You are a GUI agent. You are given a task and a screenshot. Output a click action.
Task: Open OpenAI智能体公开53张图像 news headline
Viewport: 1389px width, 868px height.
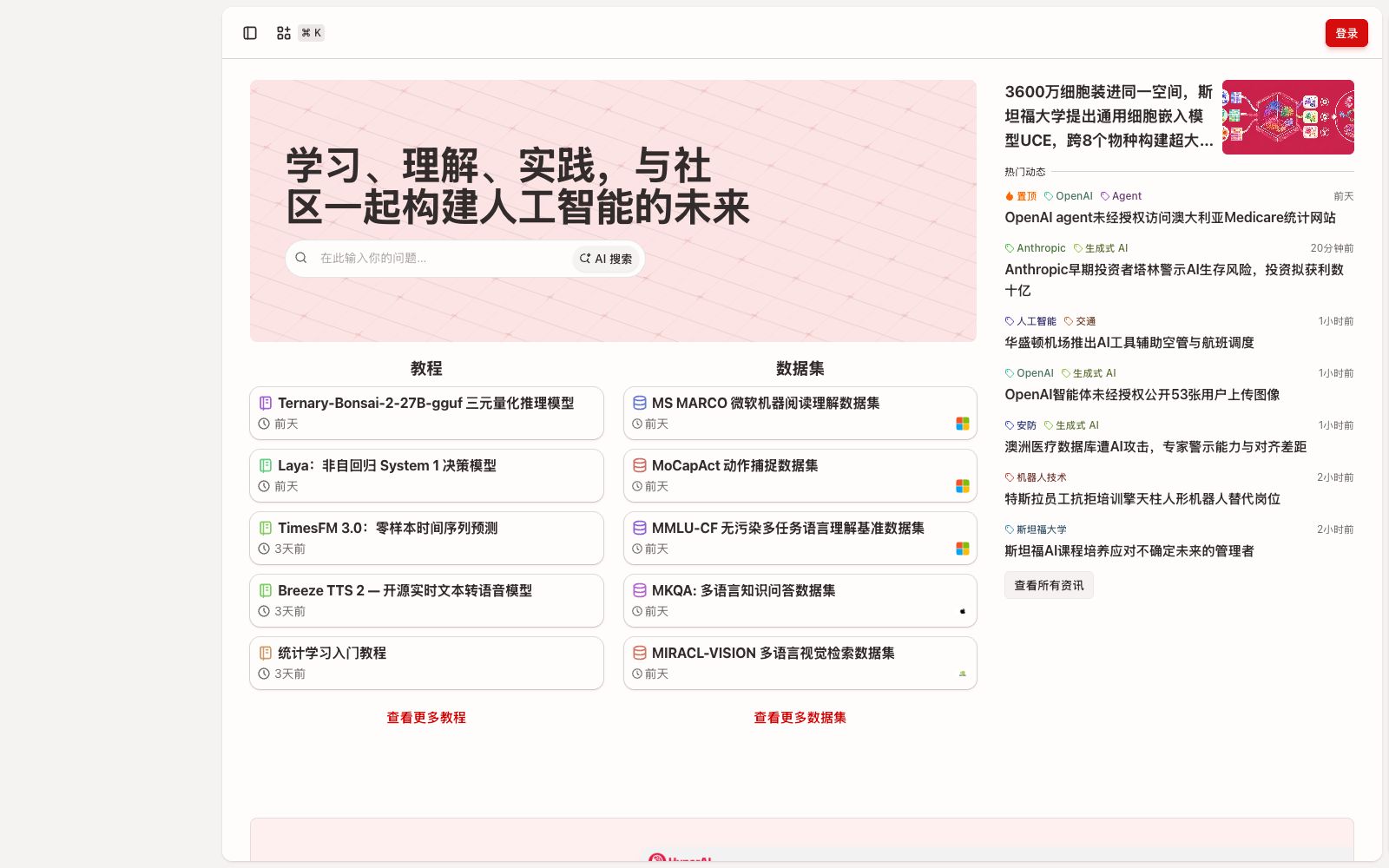point(1142,395)
